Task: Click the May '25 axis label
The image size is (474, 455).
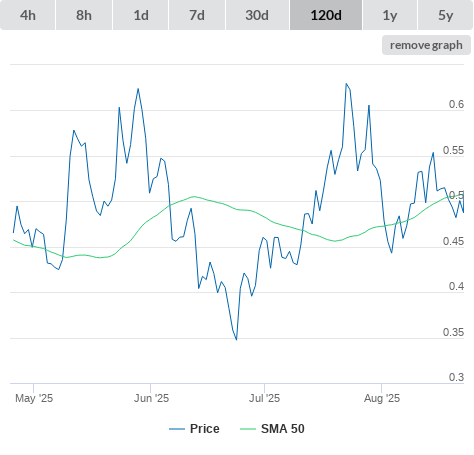Action: click(34, 398)
